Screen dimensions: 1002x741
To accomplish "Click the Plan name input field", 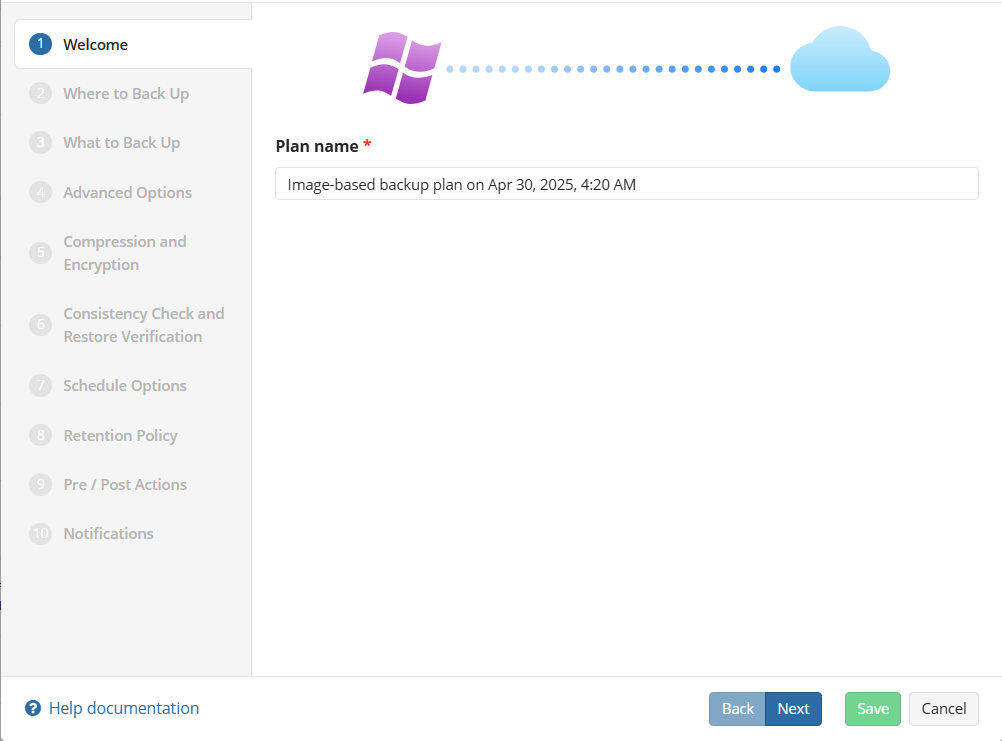I will (626, 184).
